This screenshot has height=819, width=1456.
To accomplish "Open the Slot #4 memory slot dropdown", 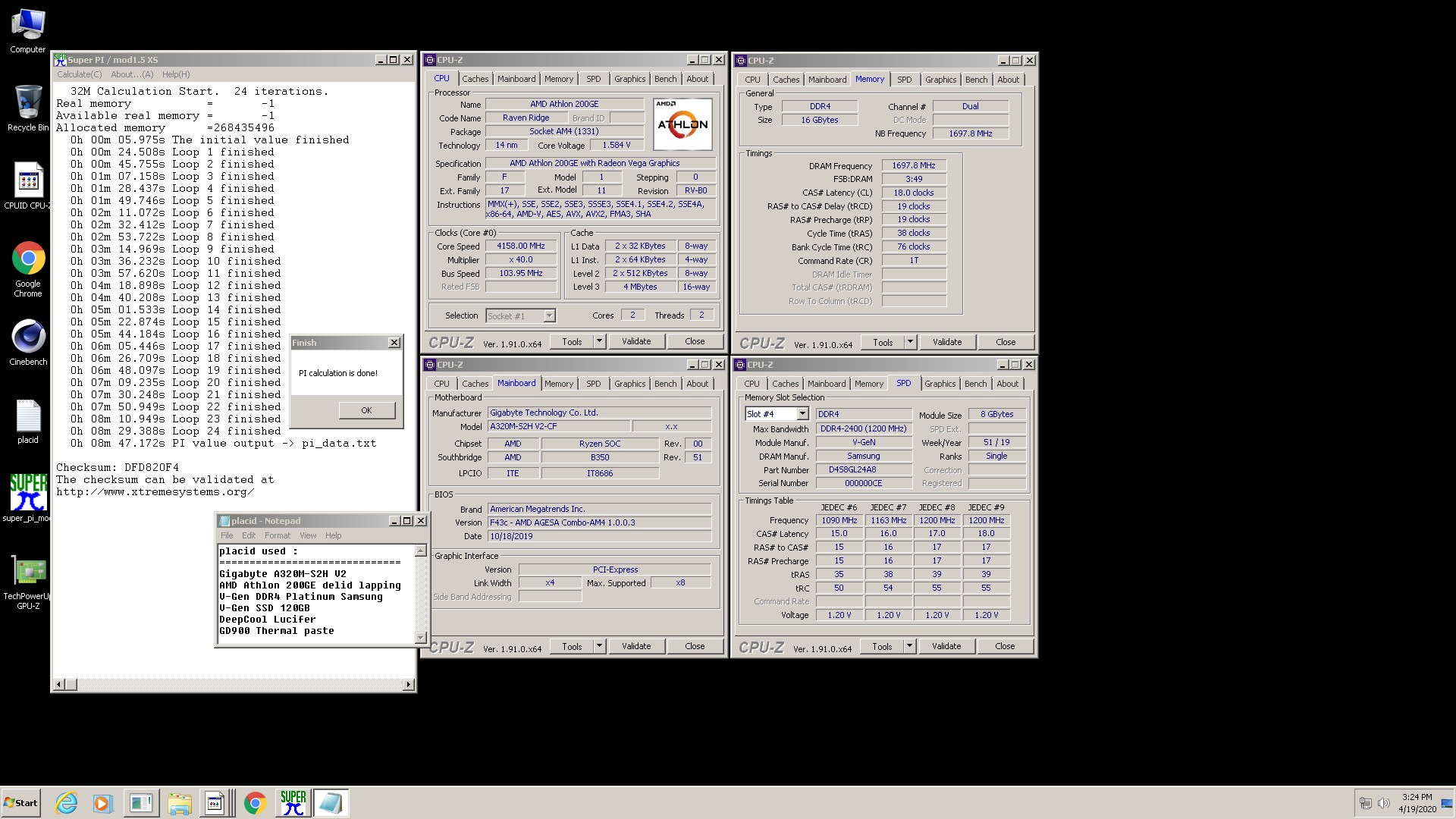I will (x=802, y=414).
